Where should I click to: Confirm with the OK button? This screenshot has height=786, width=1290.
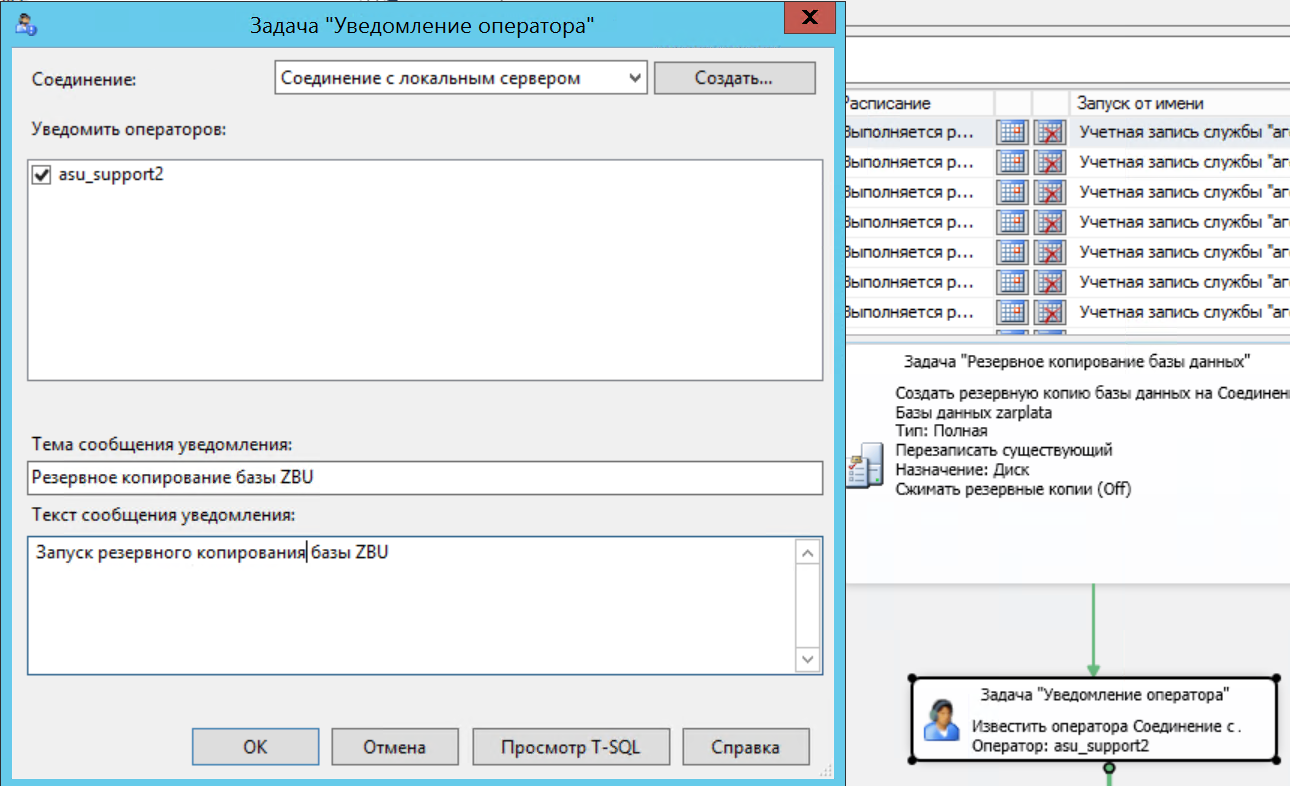point(255,747)
